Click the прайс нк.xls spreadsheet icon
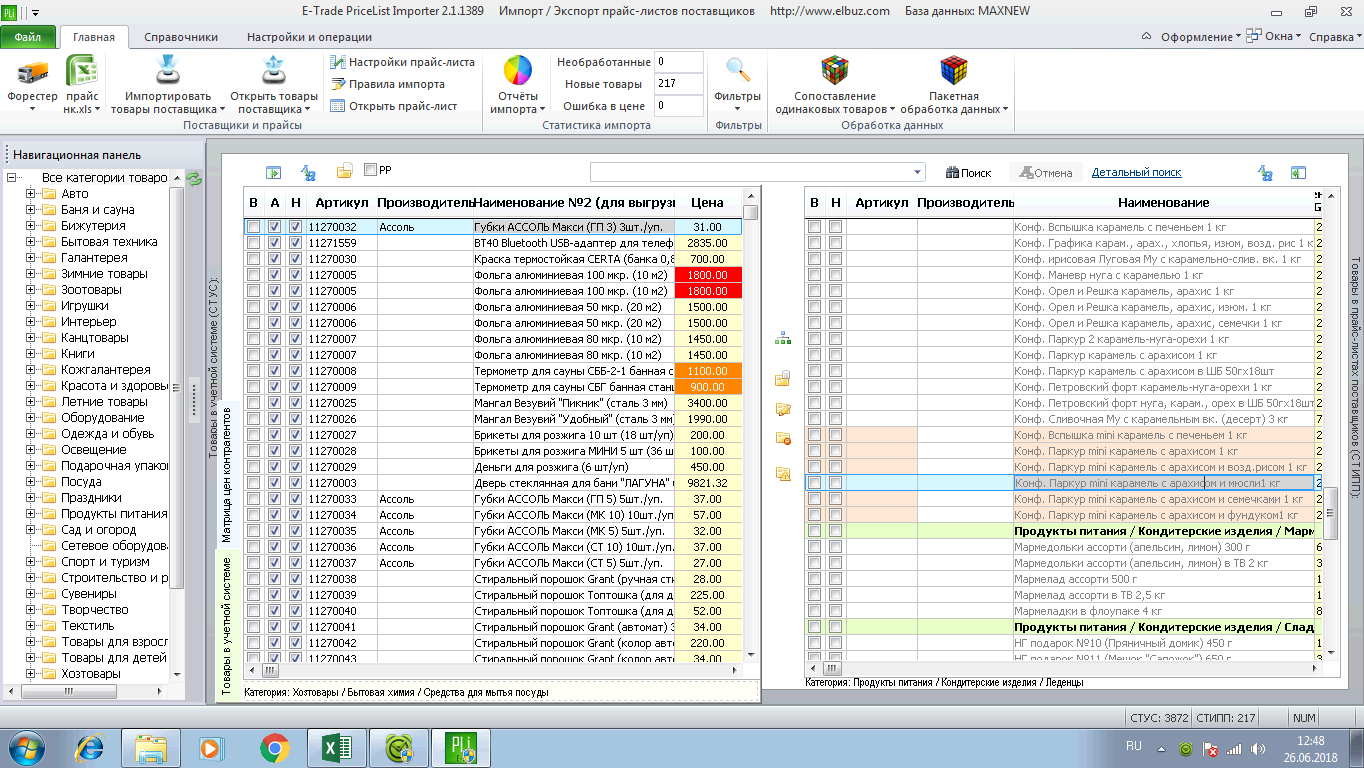The height and width of the screenshot is (768, 1364). [x=81, y=72]
